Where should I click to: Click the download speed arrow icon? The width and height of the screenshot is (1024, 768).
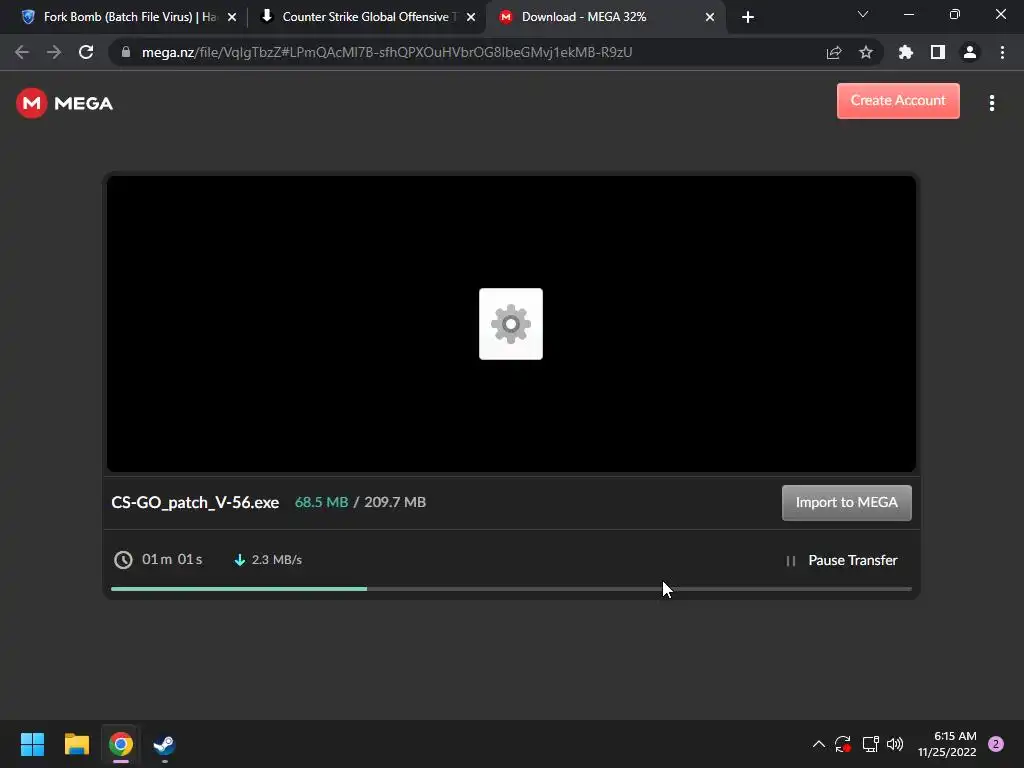[240, 560]
